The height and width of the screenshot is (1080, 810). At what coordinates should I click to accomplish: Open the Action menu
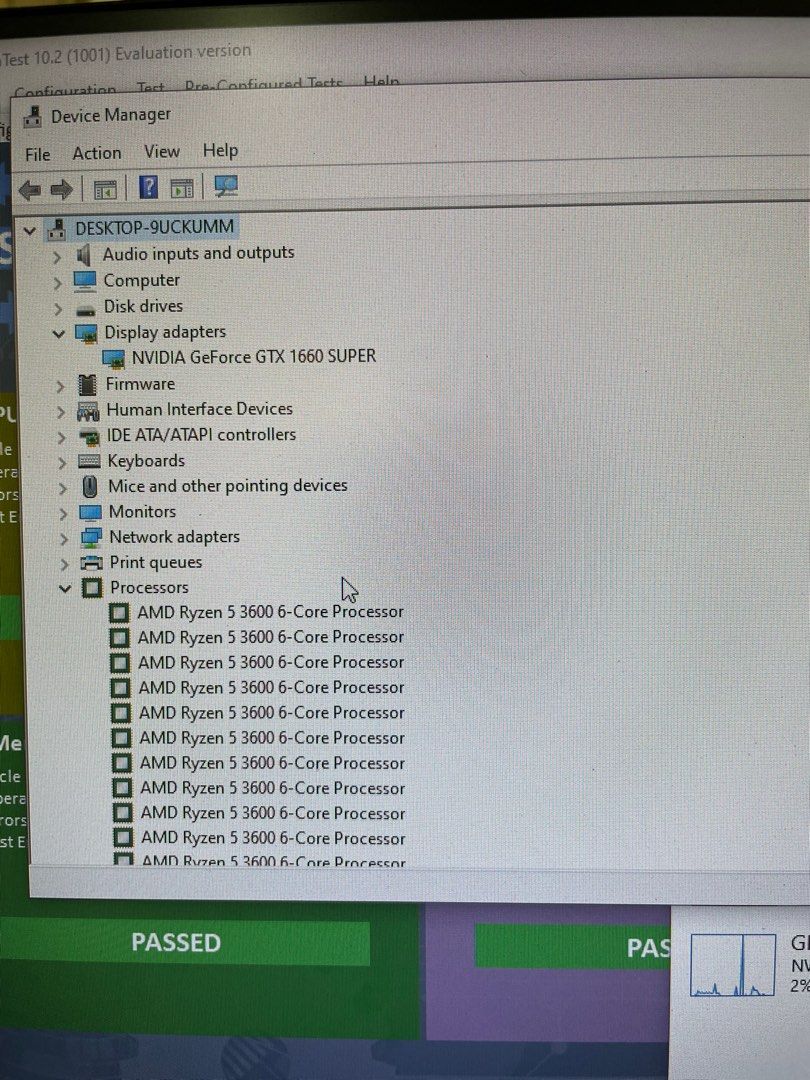tap(97, 153)
